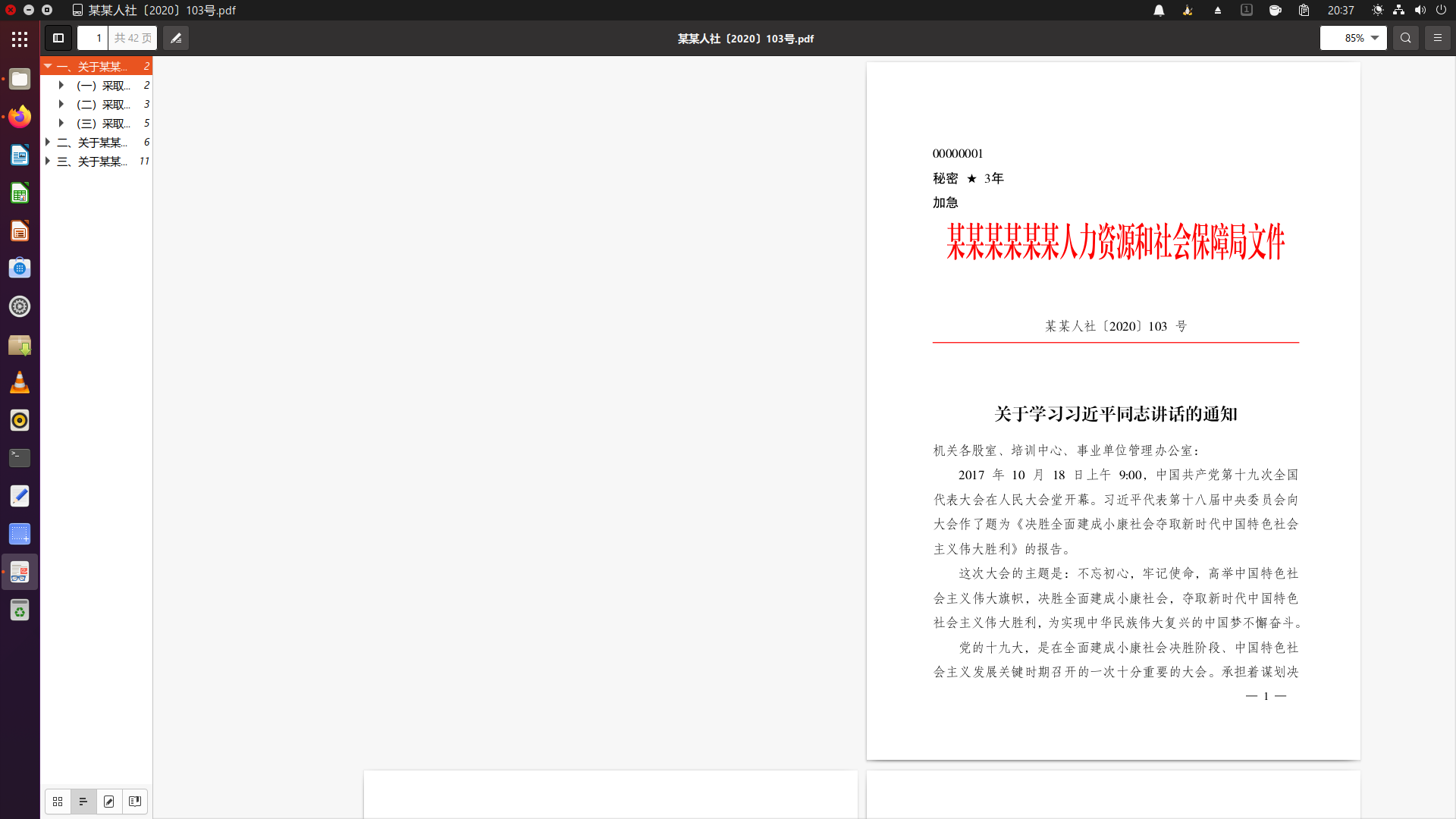Expand the '(一) 采取' outline entry
Screen dimensions: 1456x819
tap(61, 85)
